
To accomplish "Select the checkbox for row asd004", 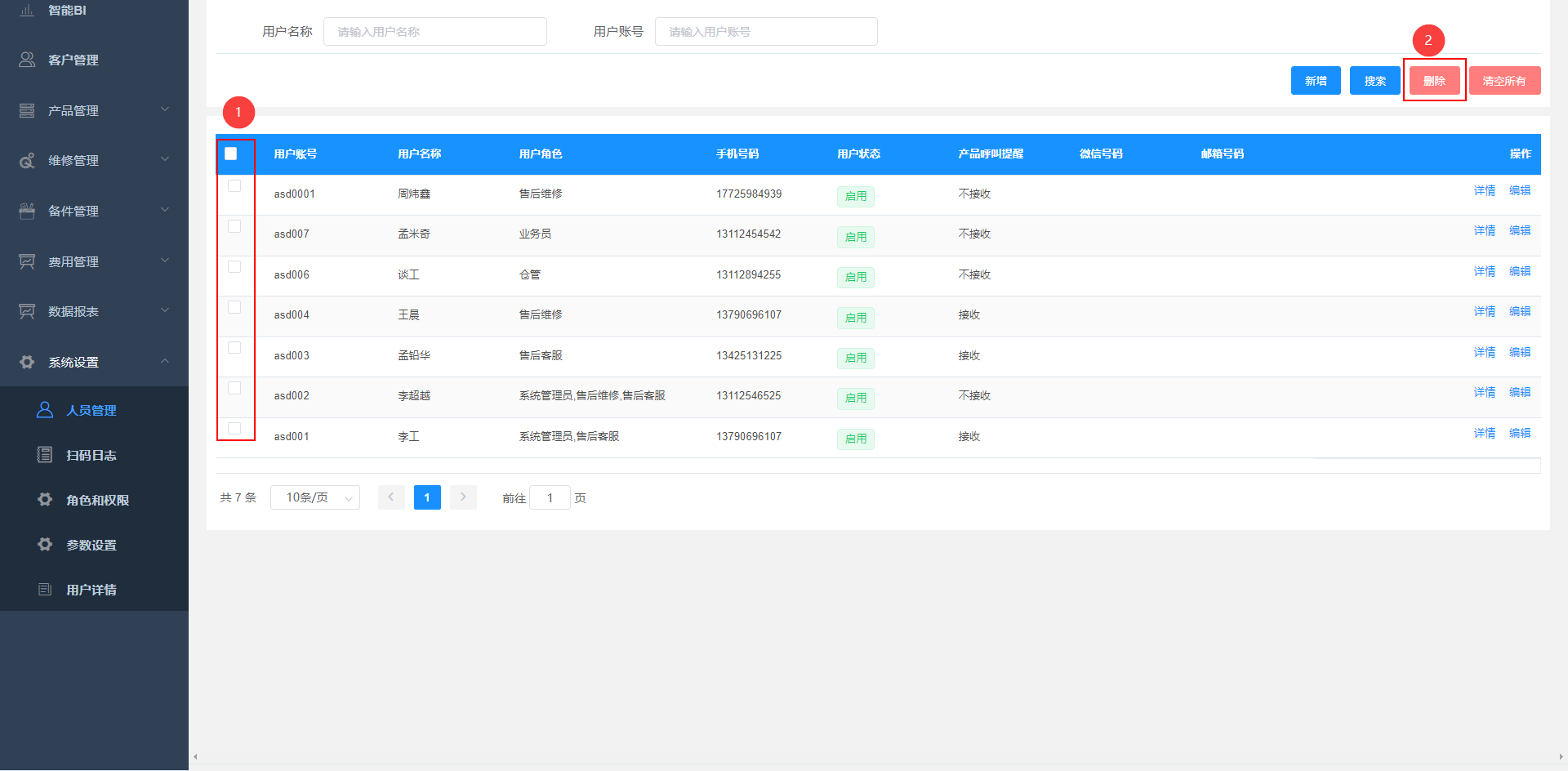I will point(234,307).
